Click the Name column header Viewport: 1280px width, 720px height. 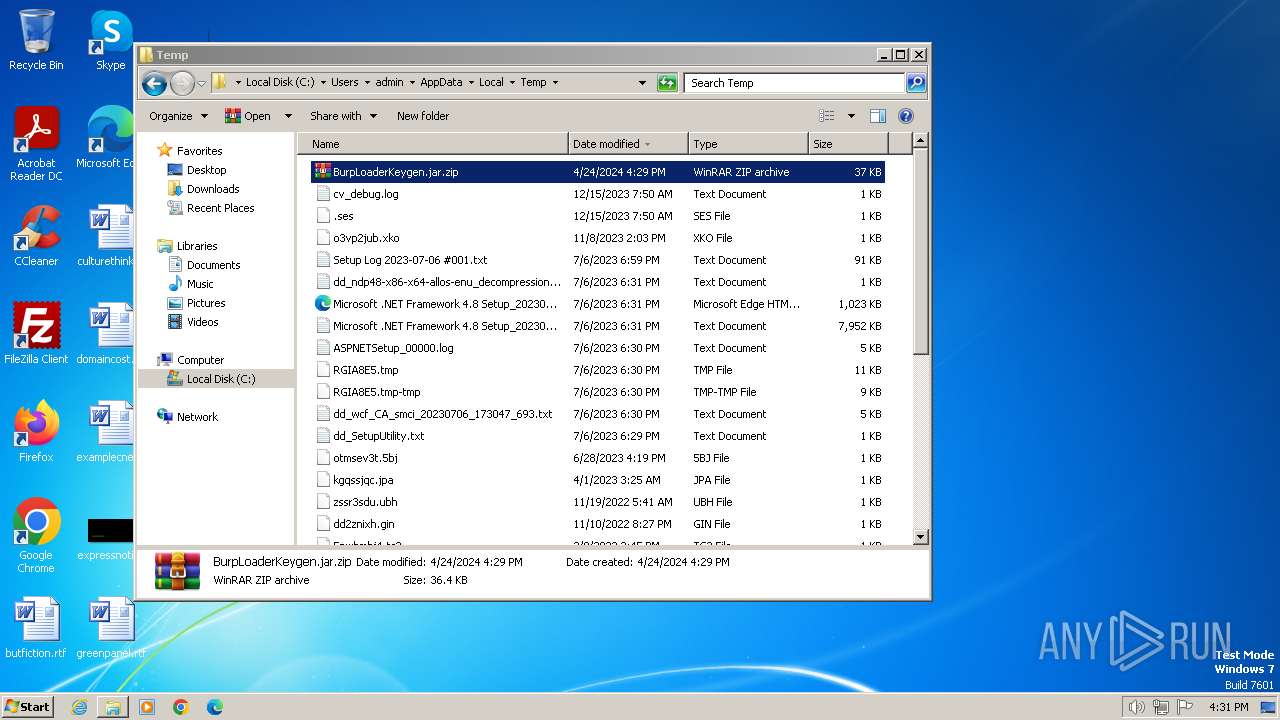[x=433, y=144]
